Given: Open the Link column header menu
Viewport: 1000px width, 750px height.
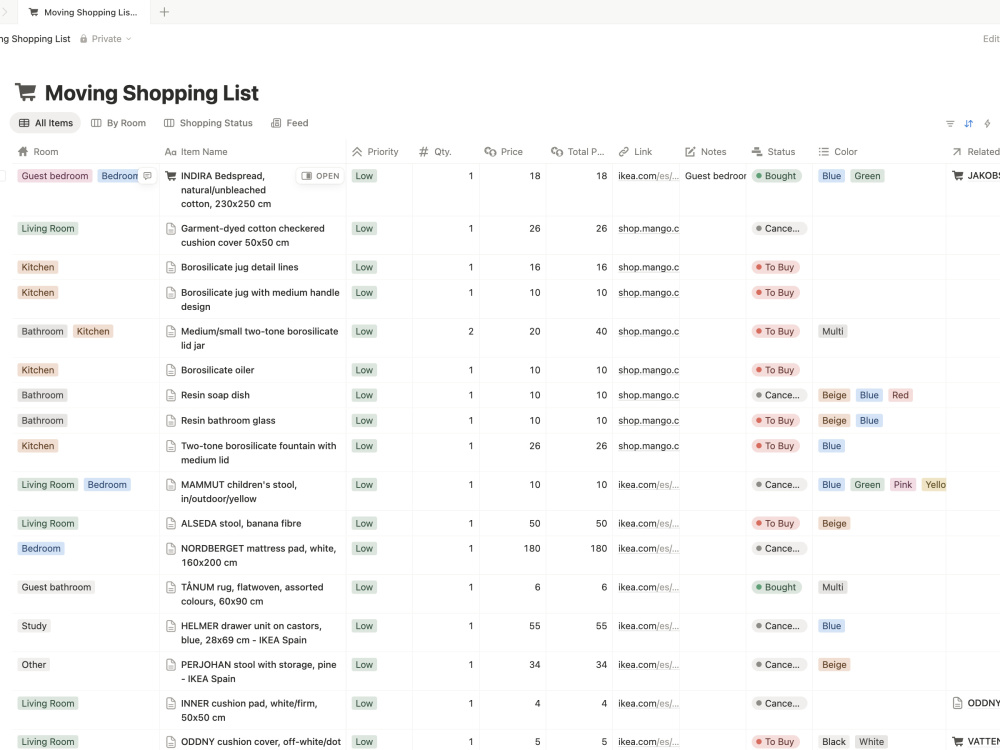Looking at the screenshot, I should coord(645,152).
